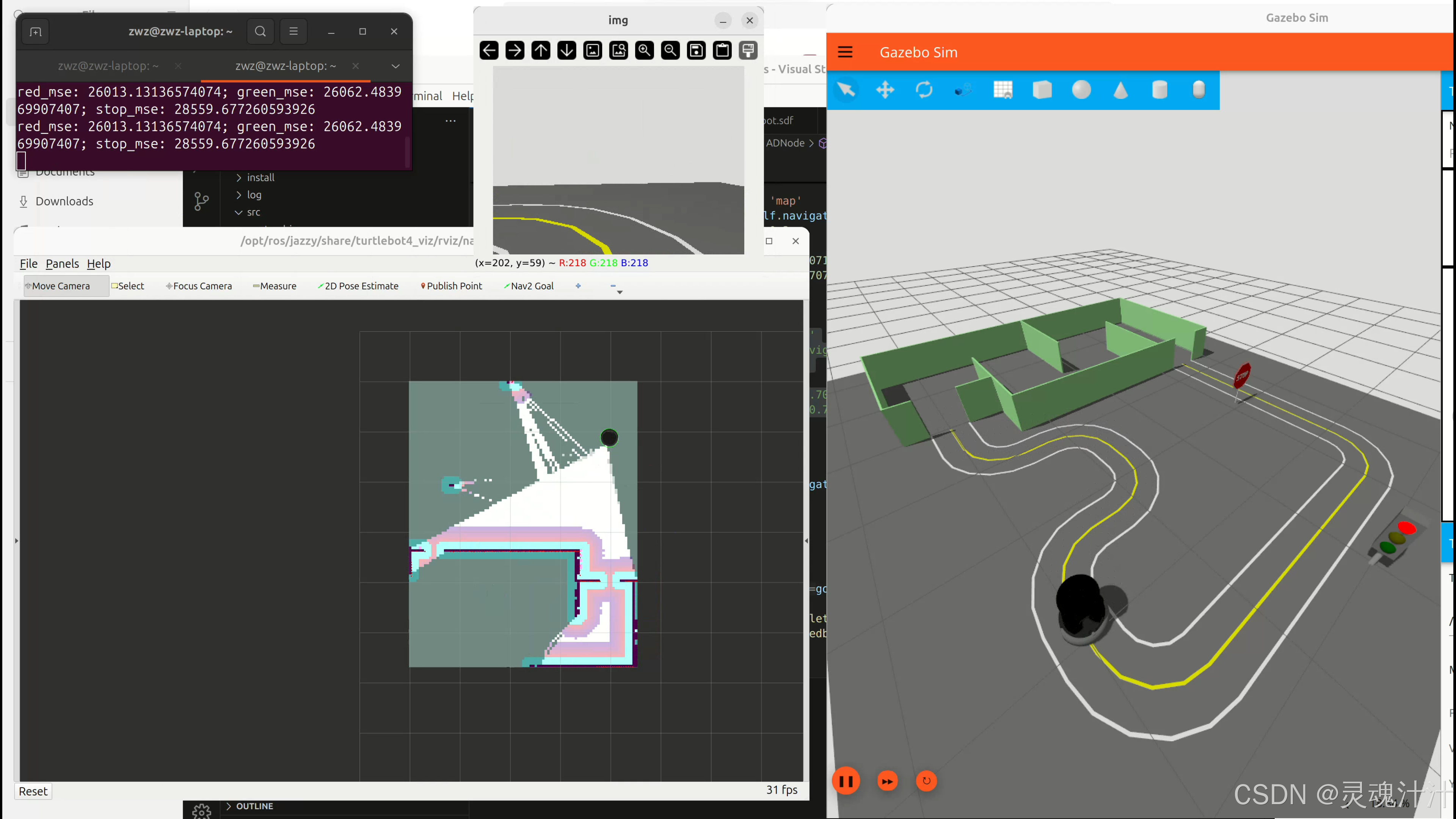This screenshot has height=819, width=1456.
Task: Switch to the first terminal tab
Action: (x=108, y=66)
